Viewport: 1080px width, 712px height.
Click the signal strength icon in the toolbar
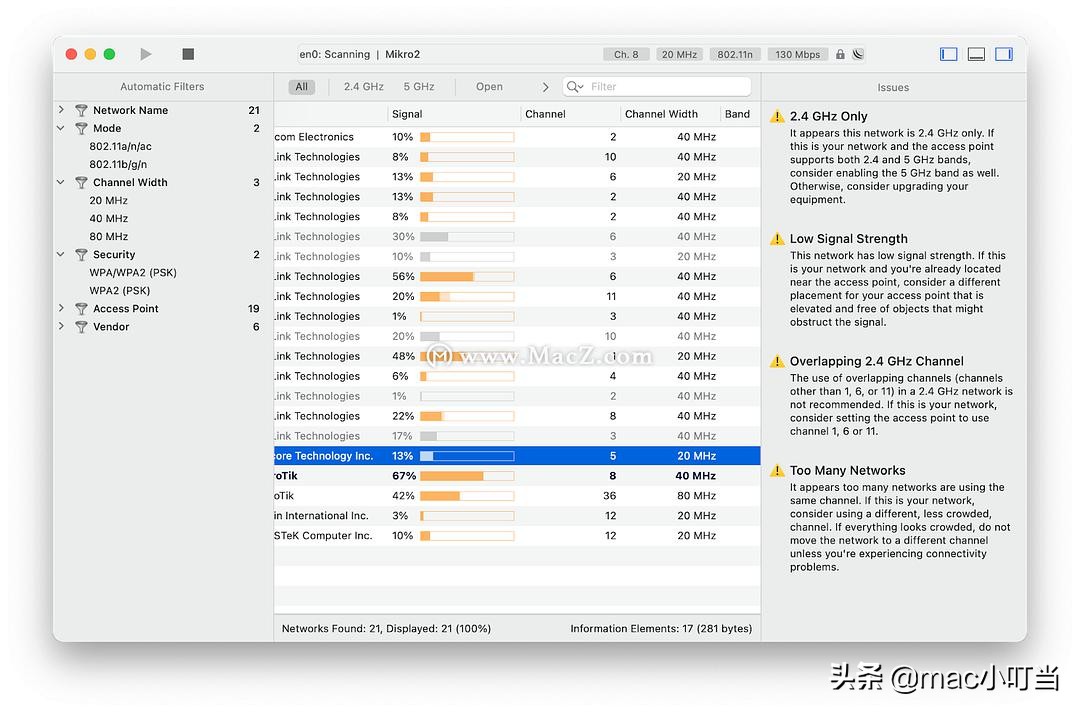coord(856,54)
